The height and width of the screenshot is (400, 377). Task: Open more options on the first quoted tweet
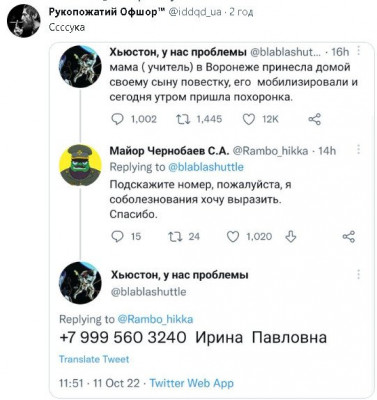coord(359,51)
